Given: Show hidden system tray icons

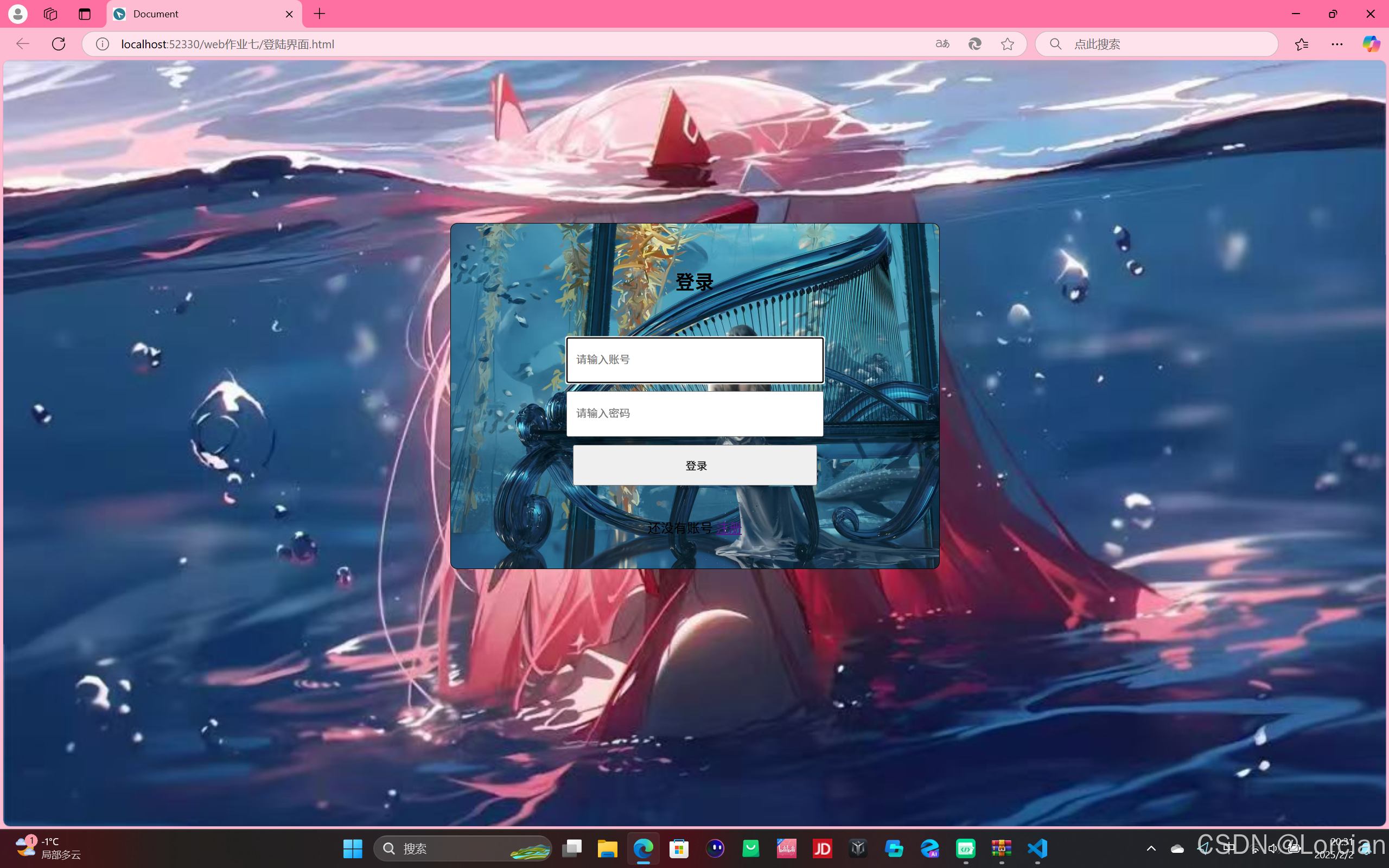Looking at the screenshot, I should point(1151,848).
